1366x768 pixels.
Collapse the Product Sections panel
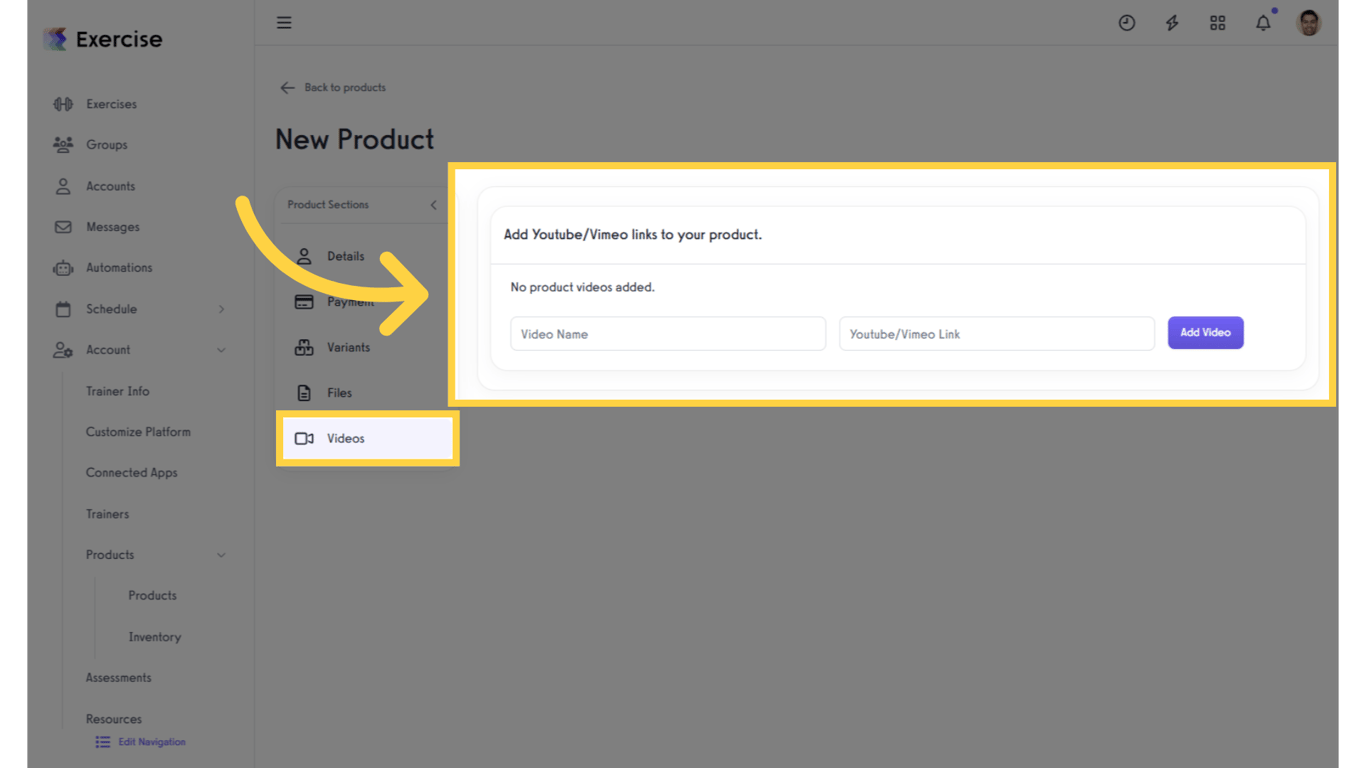point(433,205)
